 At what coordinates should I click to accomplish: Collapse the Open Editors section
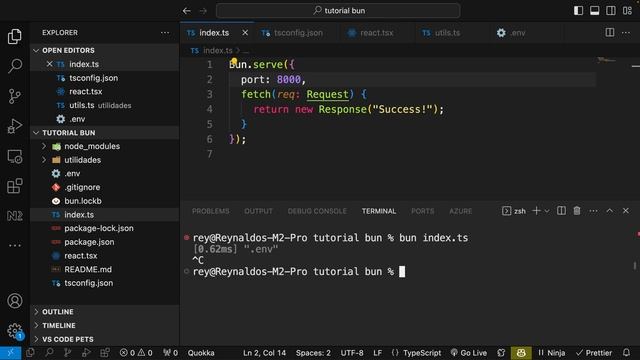point(104,50)
